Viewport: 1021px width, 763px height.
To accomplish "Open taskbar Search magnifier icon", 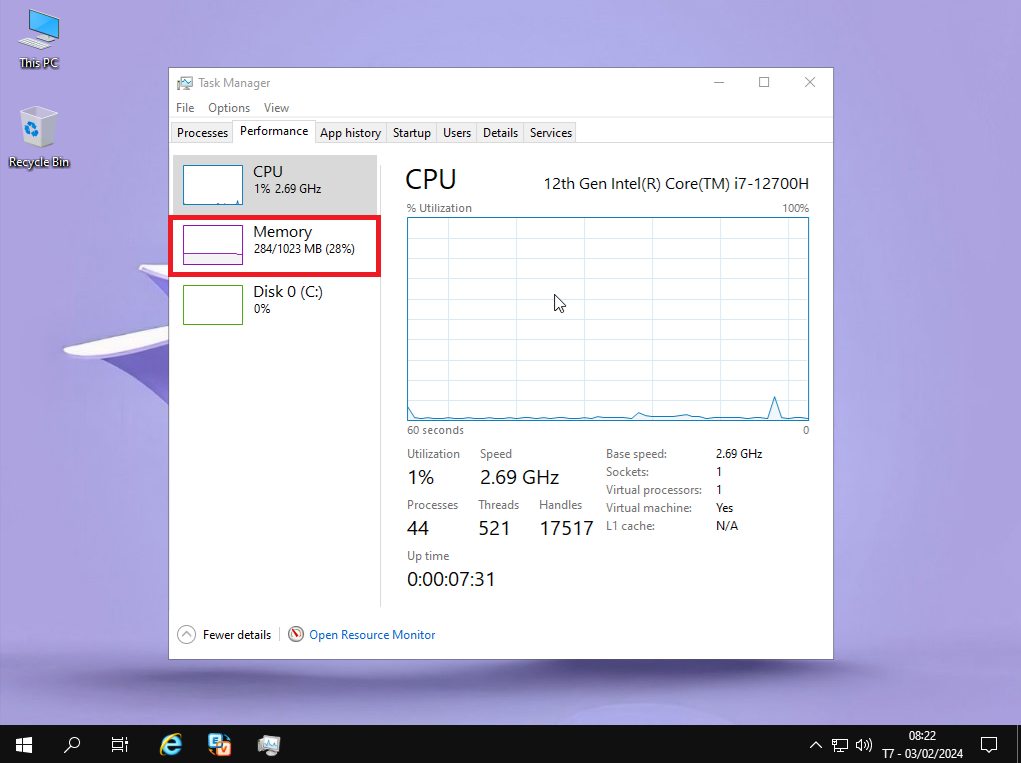I will (x=72, y=744).
